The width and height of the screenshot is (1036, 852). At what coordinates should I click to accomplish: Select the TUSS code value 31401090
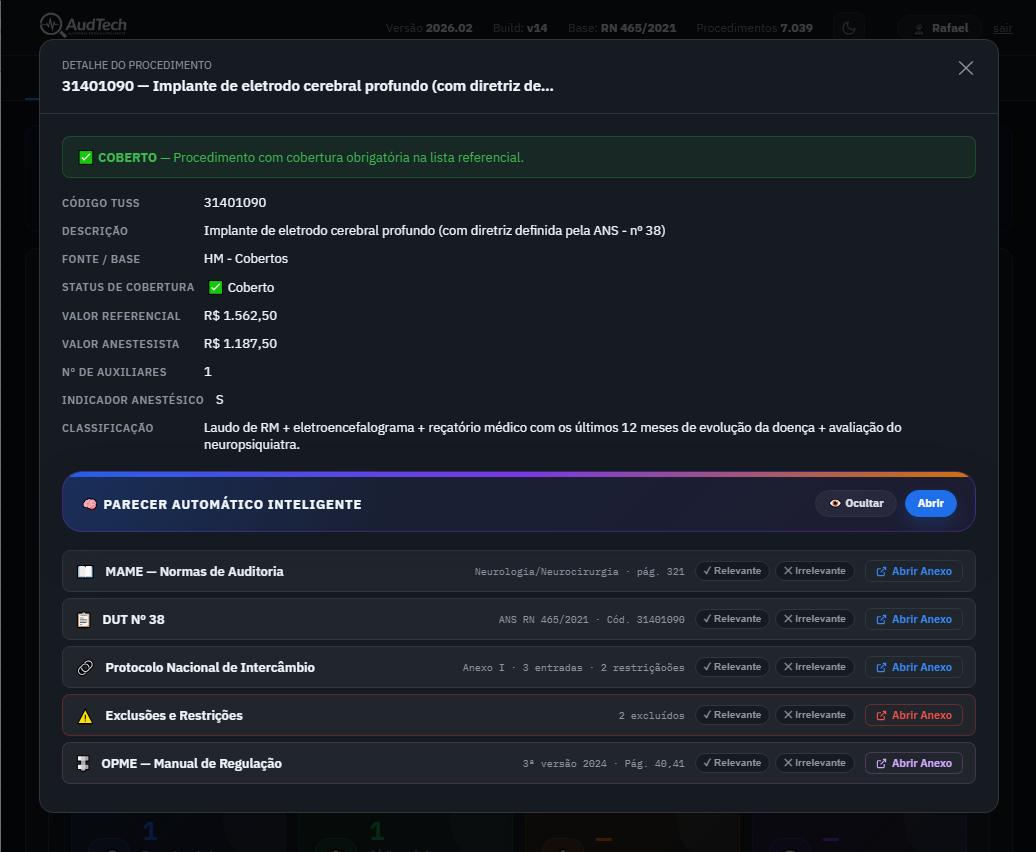click(x=235, y=203)
